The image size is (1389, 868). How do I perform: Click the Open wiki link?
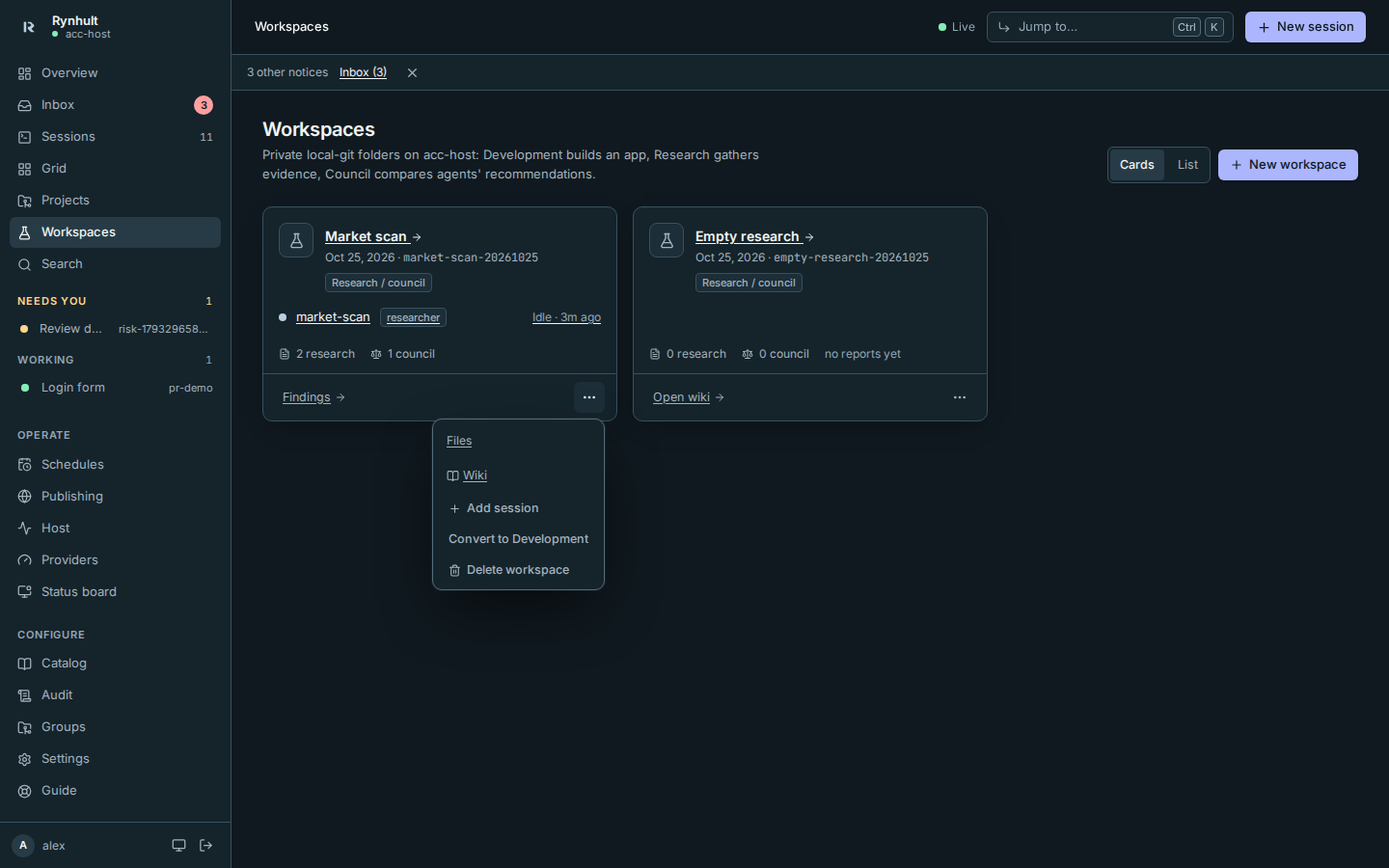(689, 397)
